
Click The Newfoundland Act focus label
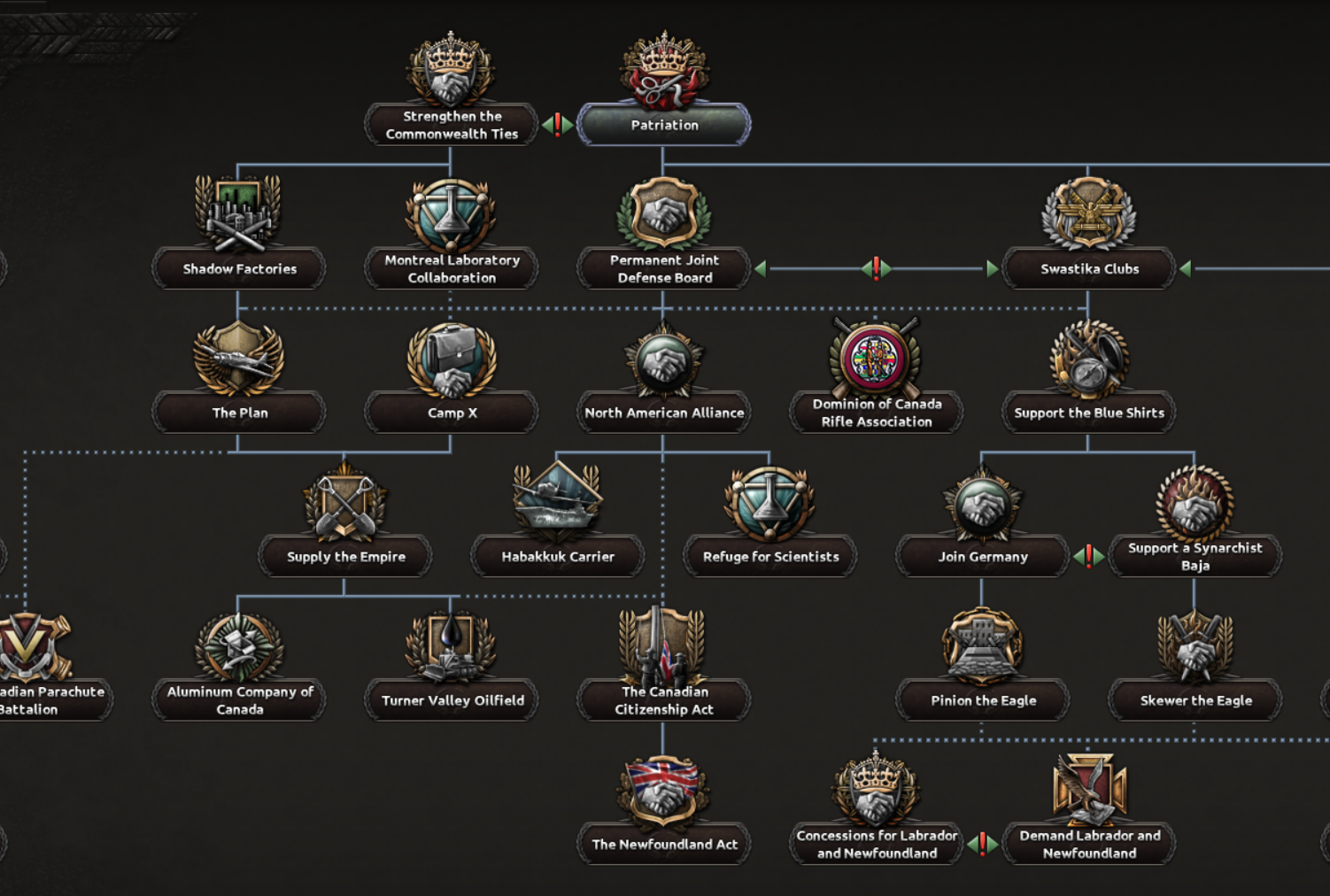pyautogui.click(x=664, y=845)
